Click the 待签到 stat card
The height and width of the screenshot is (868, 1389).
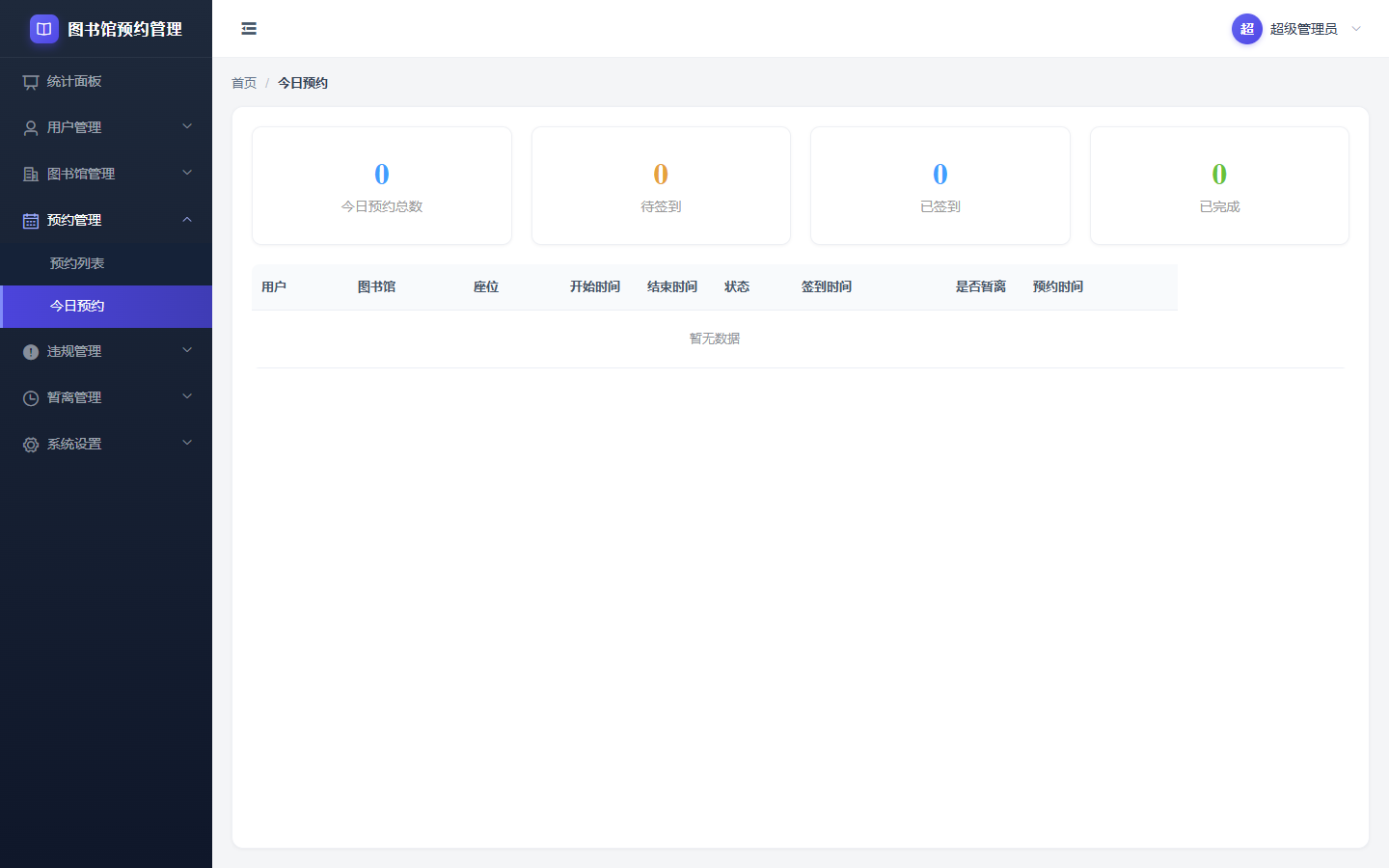coord(661,185)
